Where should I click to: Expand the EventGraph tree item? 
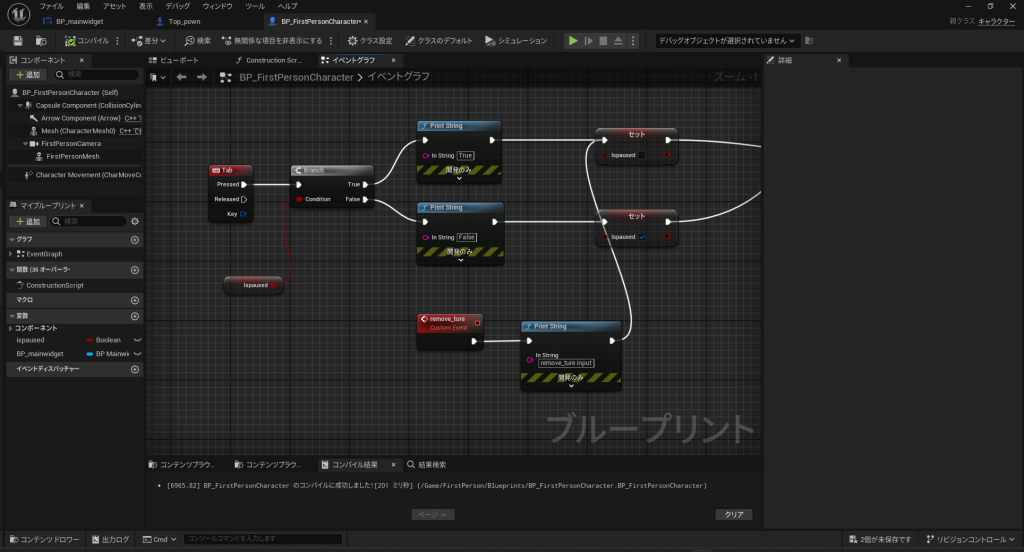click(x=10, y=254)
